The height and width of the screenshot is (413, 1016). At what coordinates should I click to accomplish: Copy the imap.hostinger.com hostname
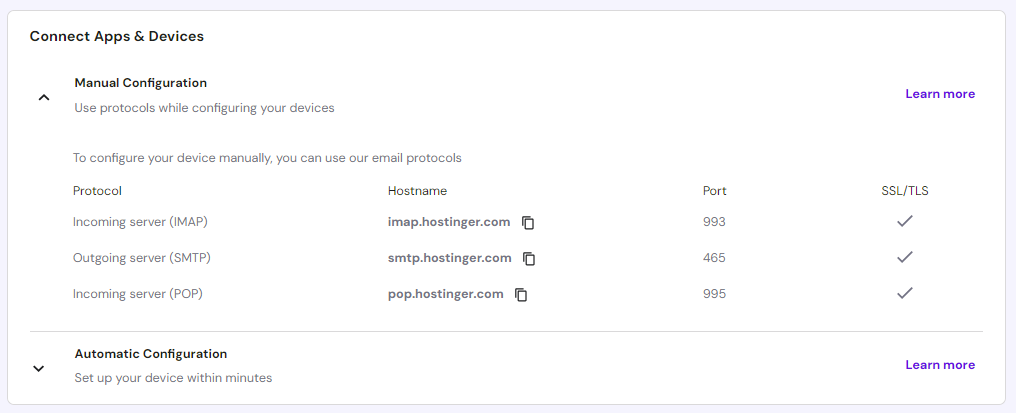pos(528,222)
